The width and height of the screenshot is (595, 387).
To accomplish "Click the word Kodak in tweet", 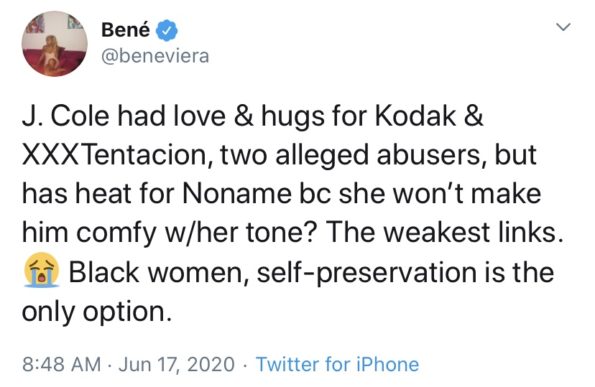I will pos(415,116).
